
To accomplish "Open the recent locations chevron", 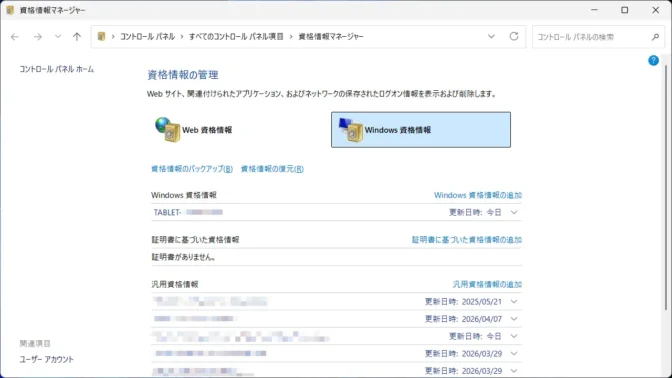I will (57, 37).
